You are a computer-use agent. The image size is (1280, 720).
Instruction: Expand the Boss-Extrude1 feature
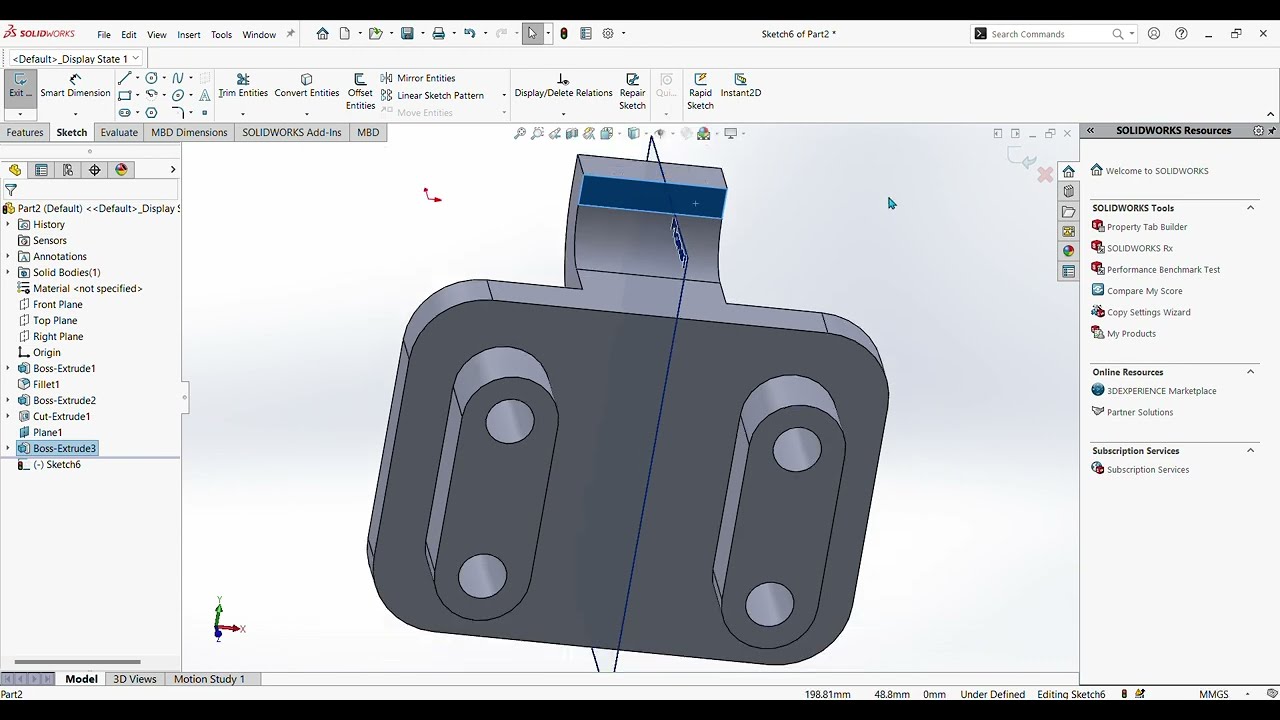(8, 368)
